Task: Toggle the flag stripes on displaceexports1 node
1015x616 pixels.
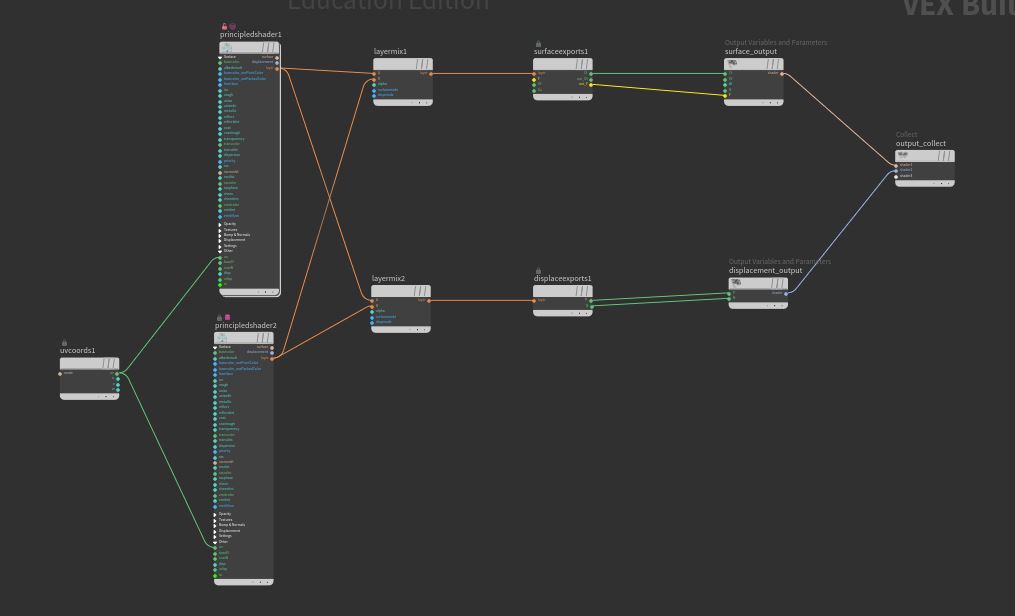Action: pos(582,291)
